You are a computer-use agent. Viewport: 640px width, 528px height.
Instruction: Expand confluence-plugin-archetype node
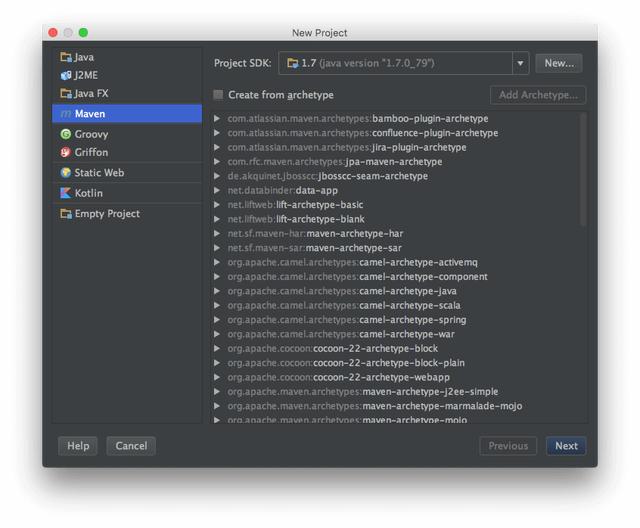217,133
